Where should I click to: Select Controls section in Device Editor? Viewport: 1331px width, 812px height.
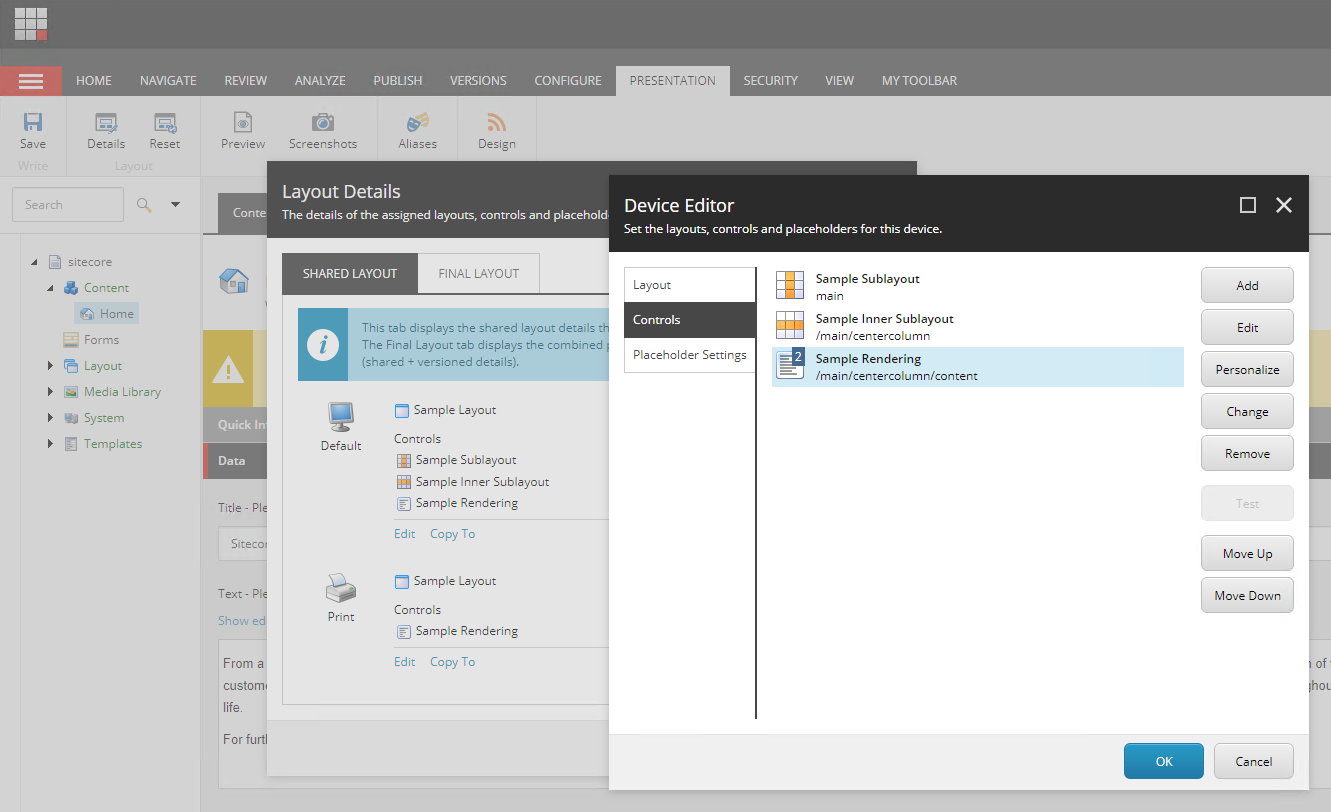click(690, 320)
